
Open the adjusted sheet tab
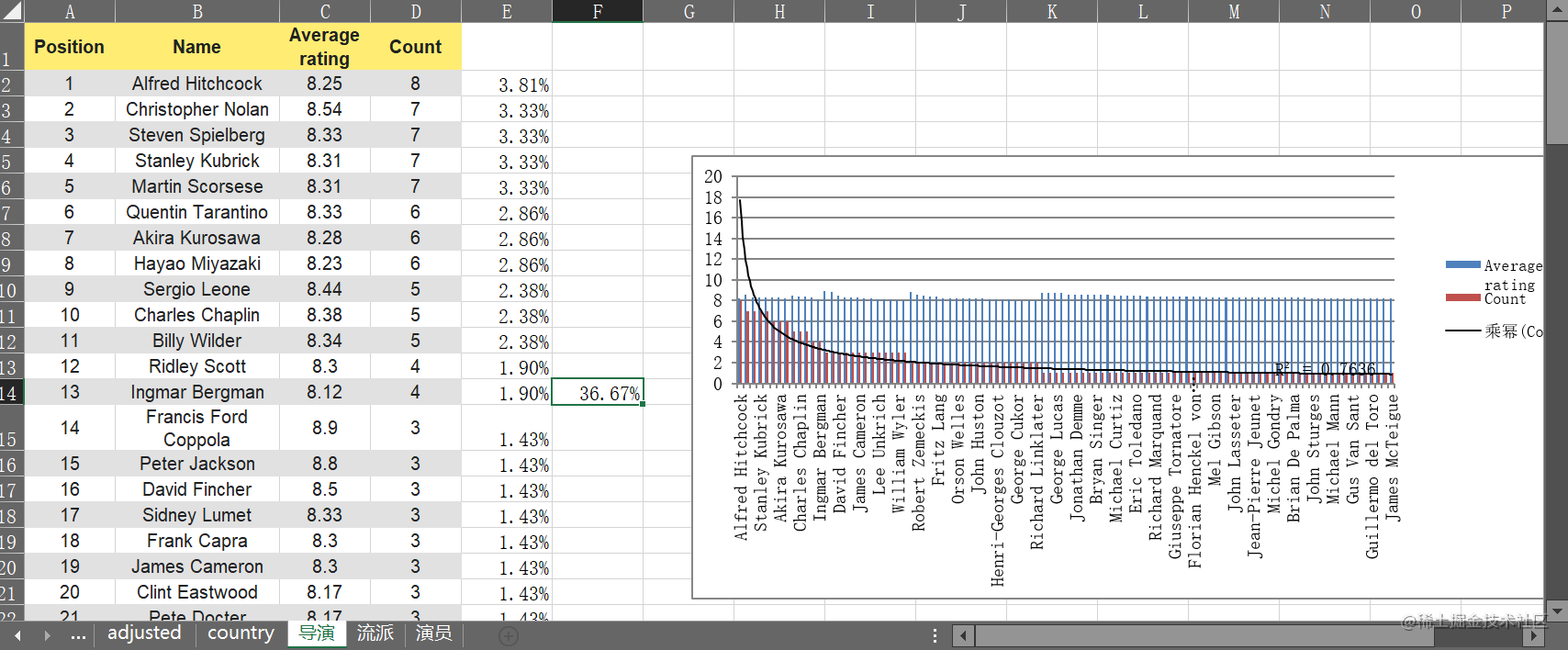point(144,633)
